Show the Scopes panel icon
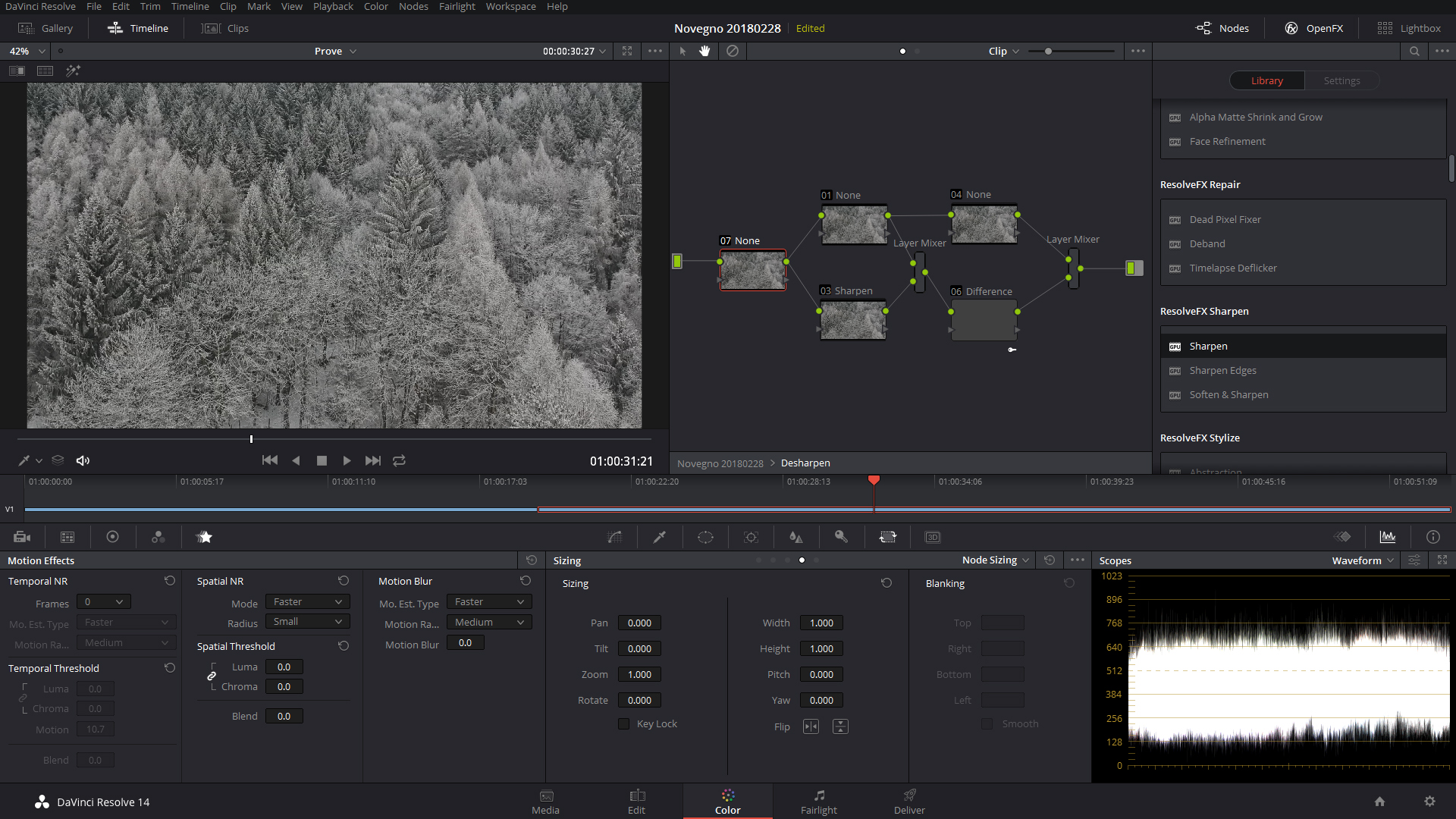1456x819 pixels. pyautogui.click(x=1388, y=537)
